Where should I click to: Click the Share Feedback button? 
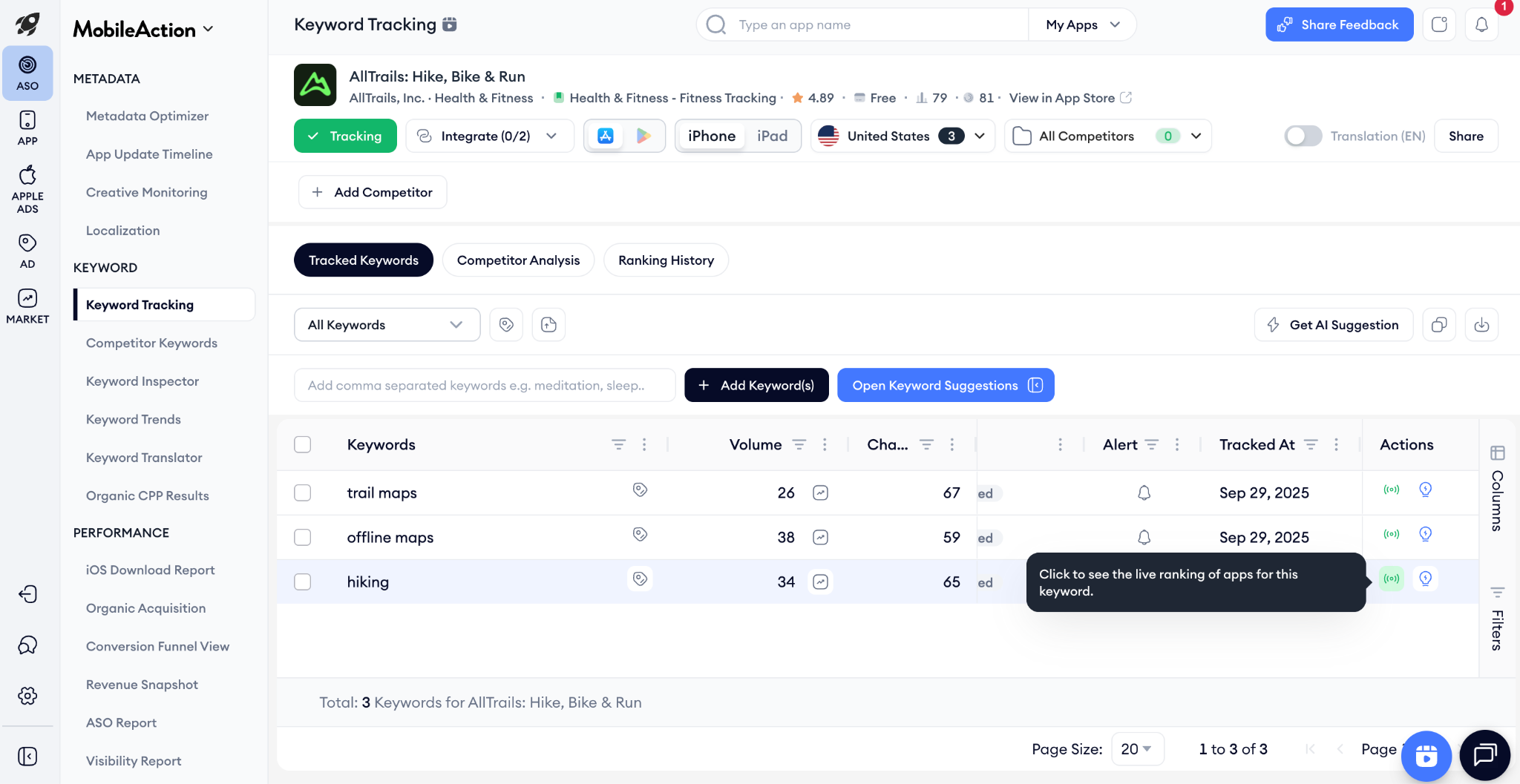[1339, 24]
